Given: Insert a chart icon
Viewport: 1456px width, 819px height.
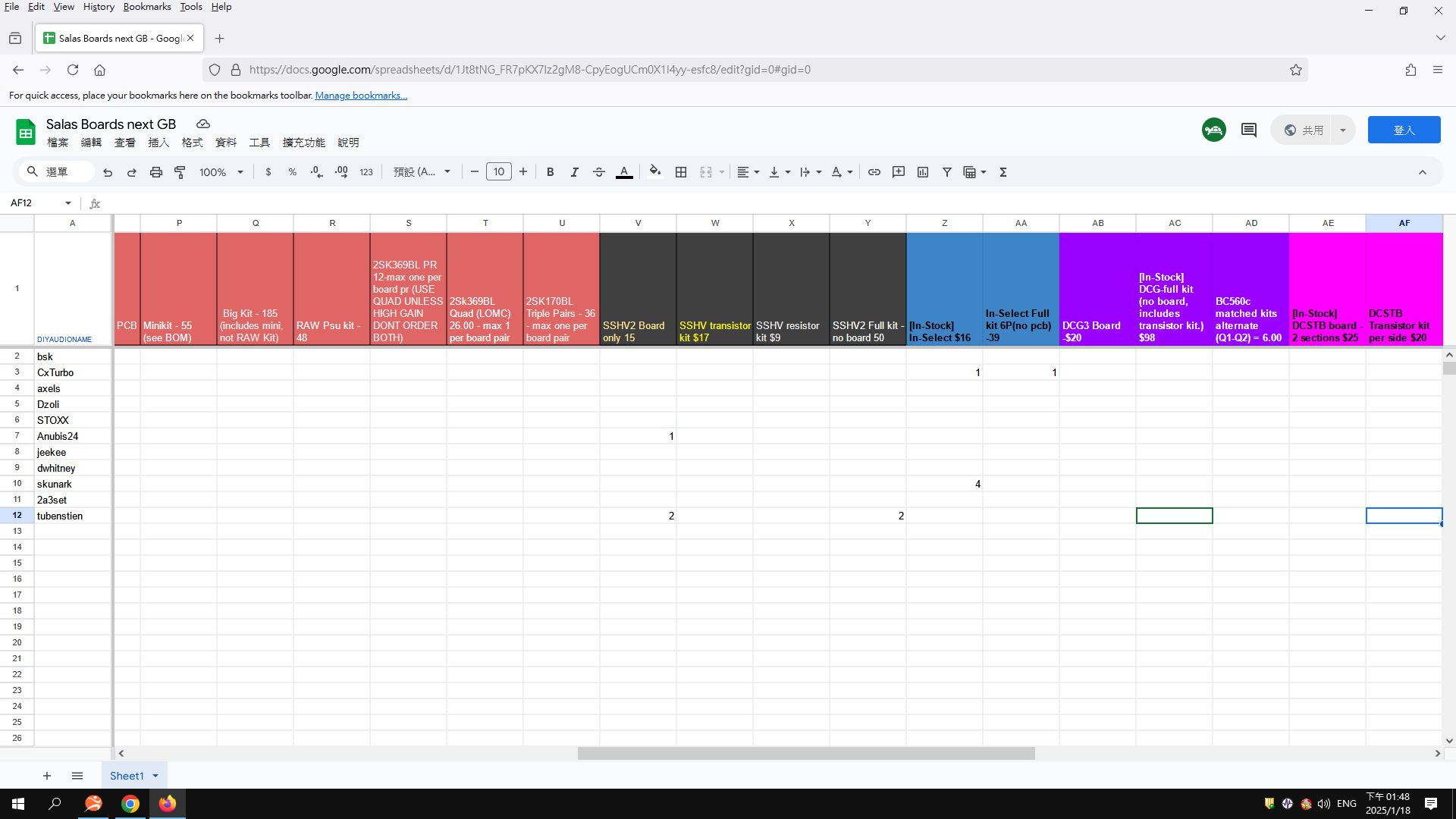Looking at the screenshot, I should [923, 172].
